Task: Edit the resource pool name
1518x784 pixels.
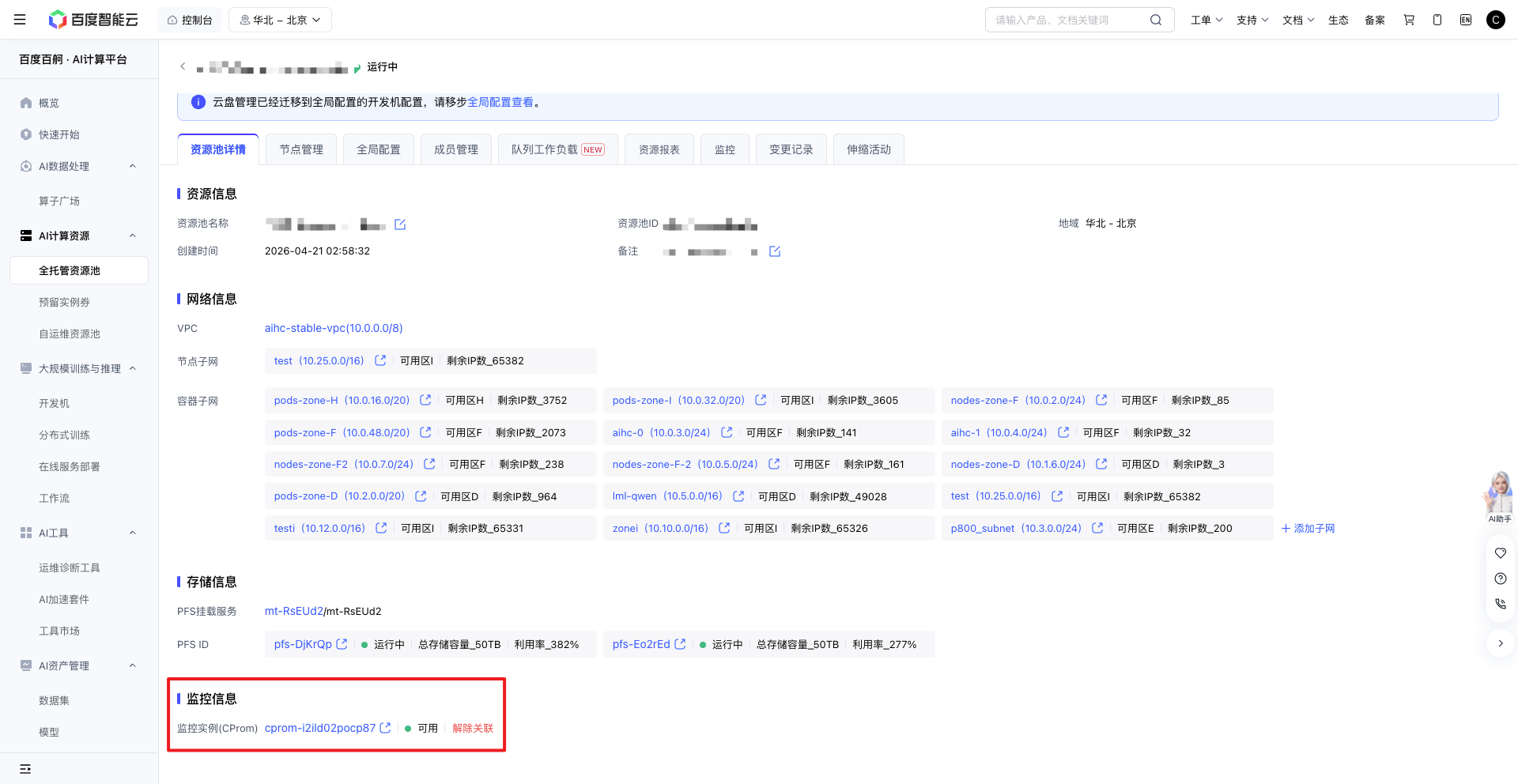Action: [400, 224]
